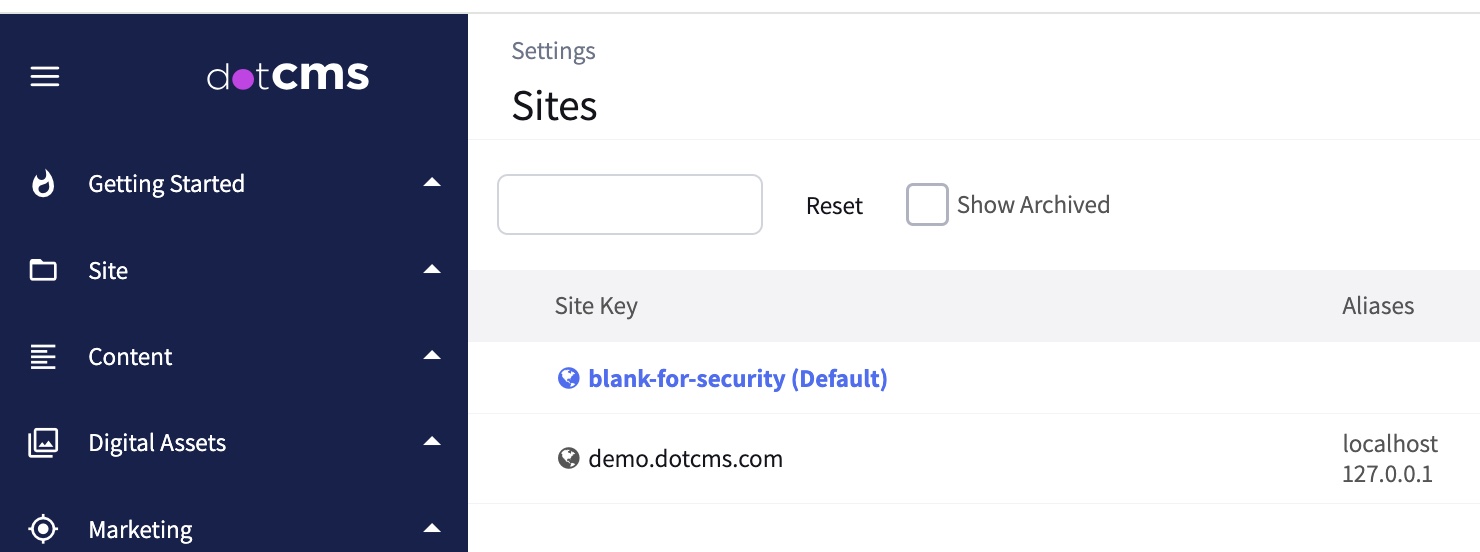Open blank-for-security (Default) site link
This screenshot has height=552, width=1480.
pyautogui.click(x=737, y=379)
